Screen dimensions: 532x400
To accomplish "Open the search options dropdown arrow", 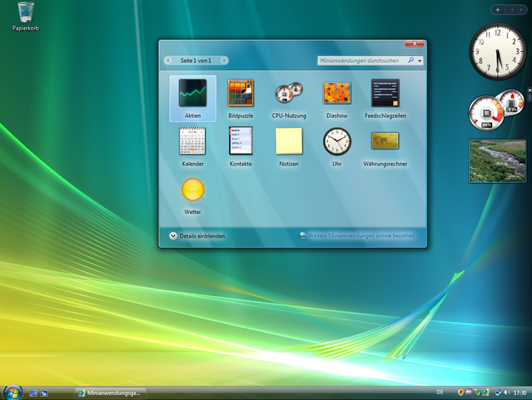I will [420, 61].
